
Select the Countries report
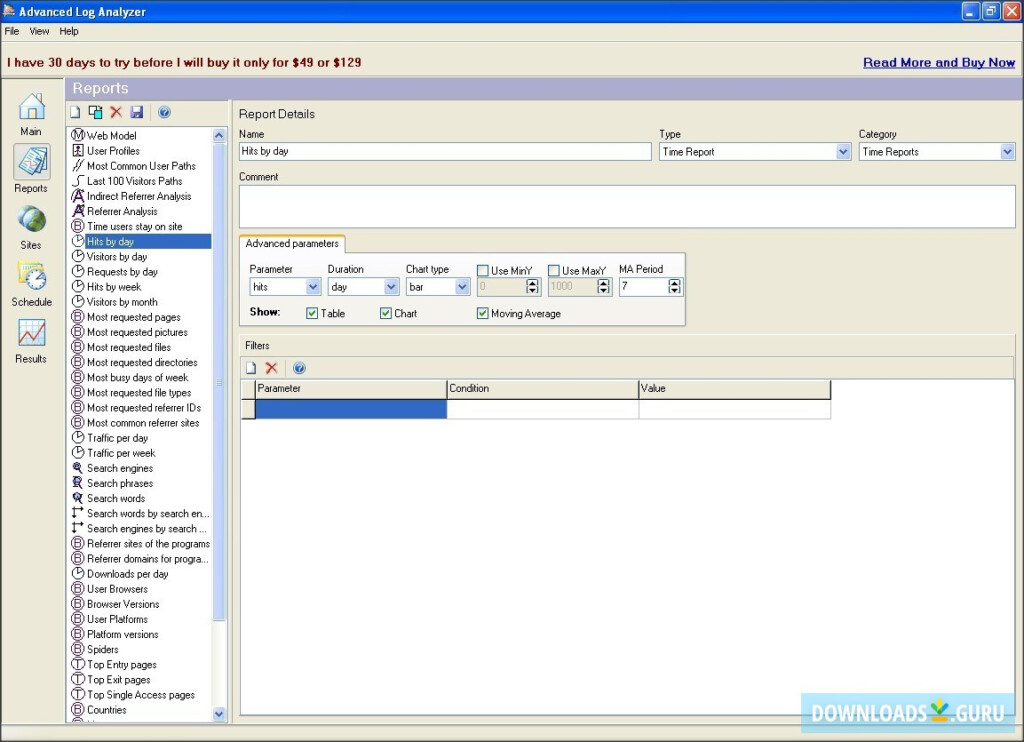106,710
